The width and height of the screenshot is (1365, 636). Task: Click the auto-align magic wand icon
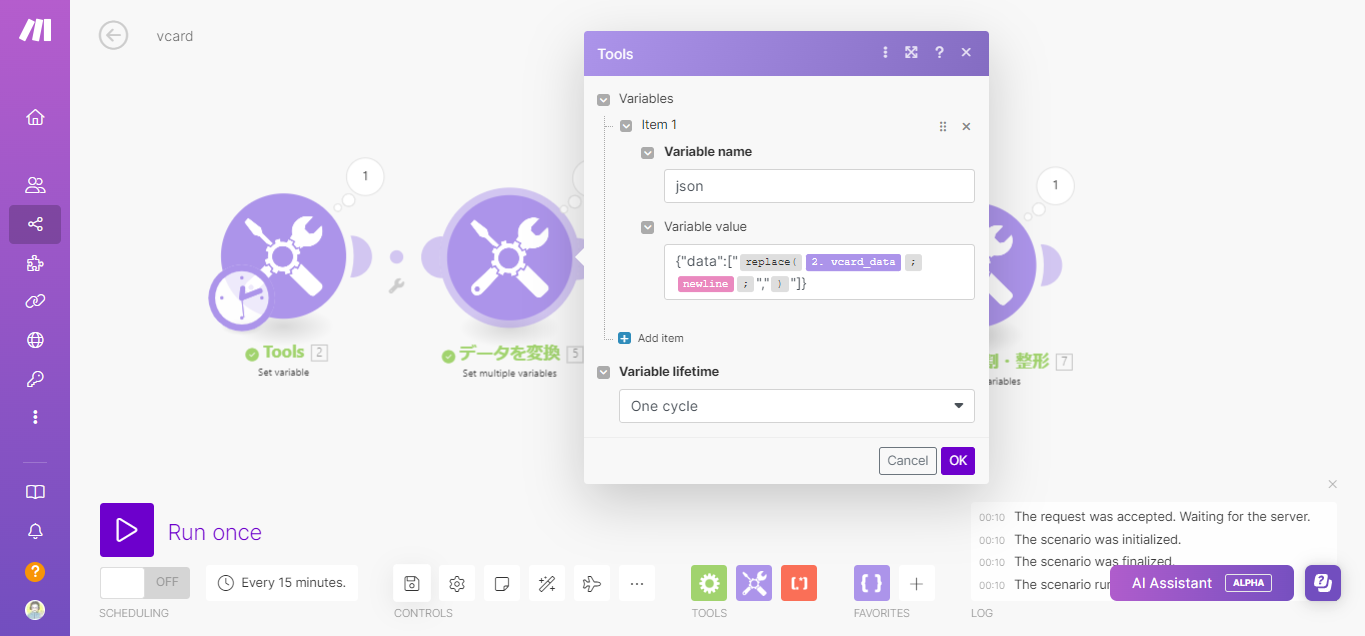[547, 583]
